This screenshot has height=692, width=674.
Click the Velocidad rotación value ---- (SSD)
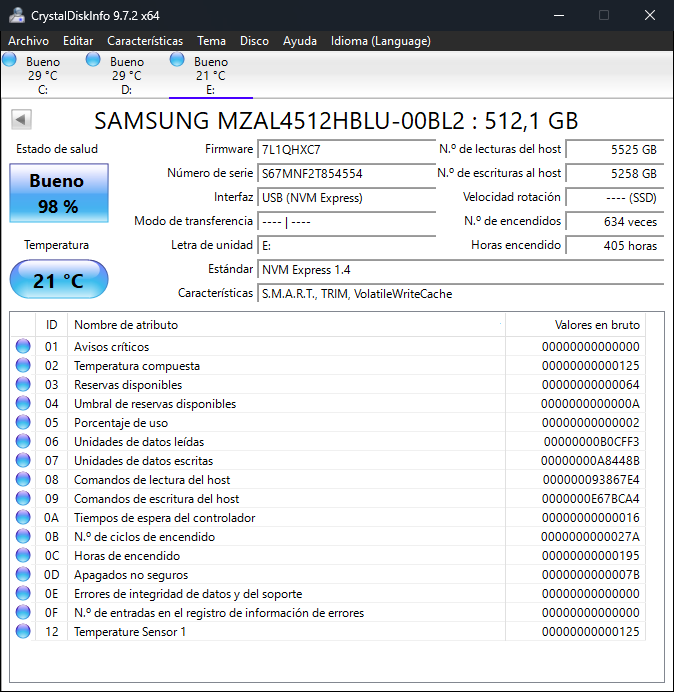coord(615,197)
